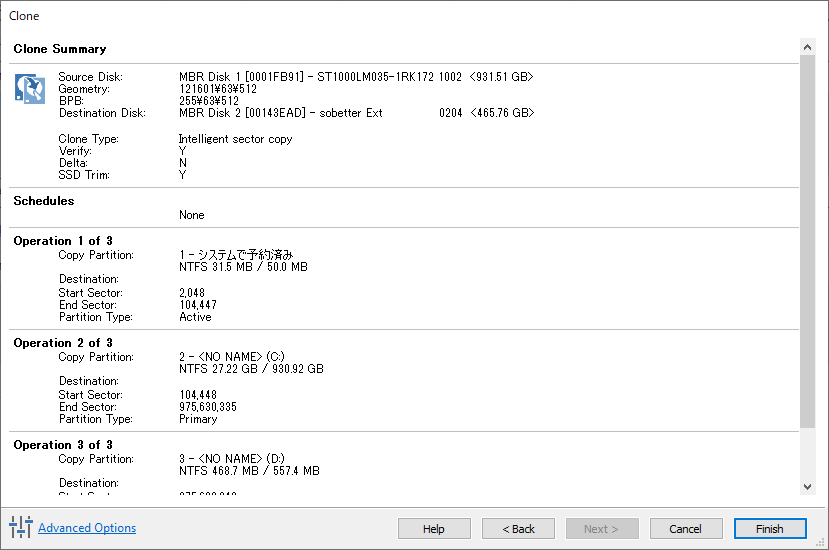Click the ST1000LM035 source disk entry
829x550 pixels.
point(355,77)
